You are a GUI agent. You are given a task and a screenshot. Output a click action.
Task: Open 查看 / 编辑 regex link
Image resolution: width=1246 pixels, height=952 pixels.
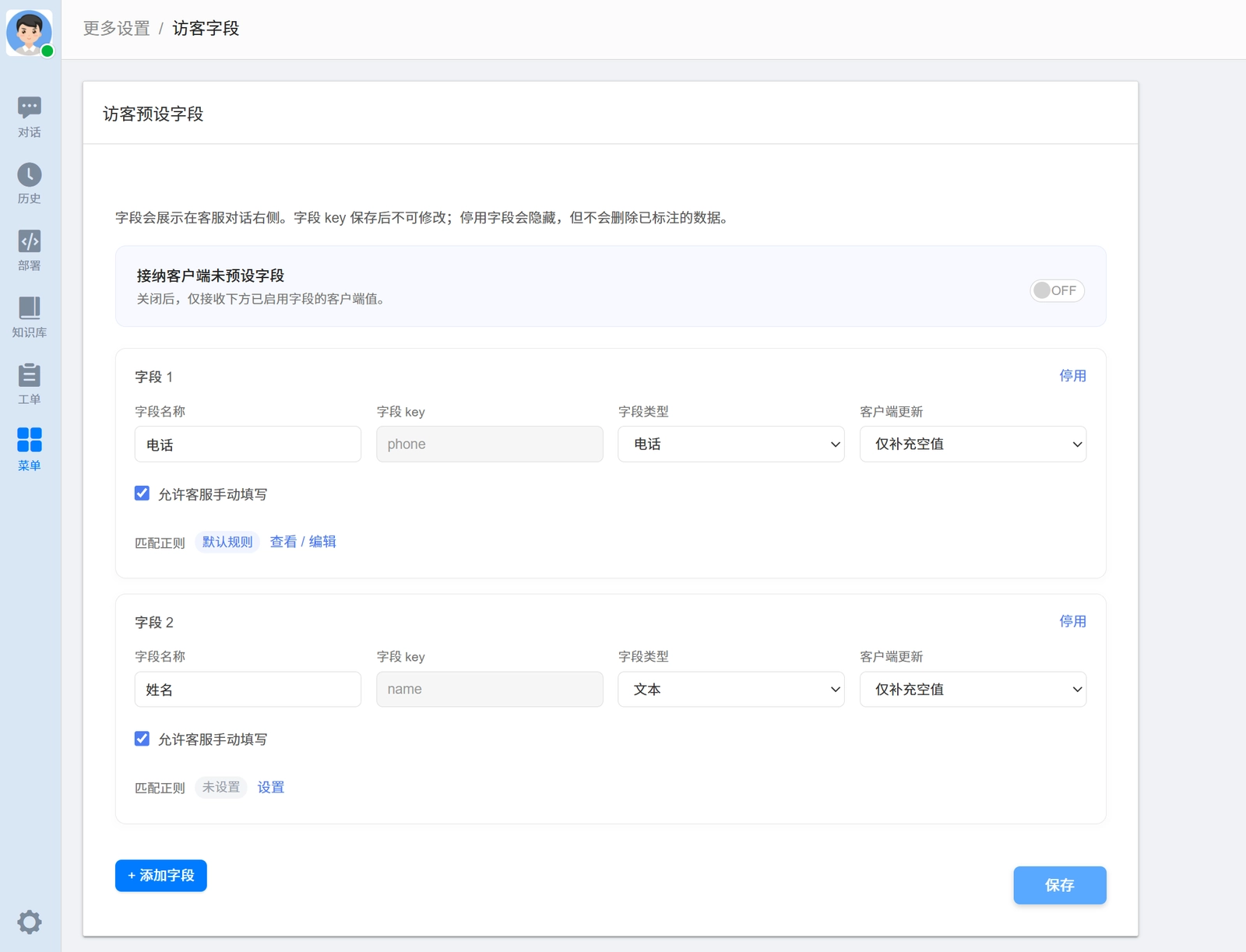pyautogui.click(x=303, y=542)
